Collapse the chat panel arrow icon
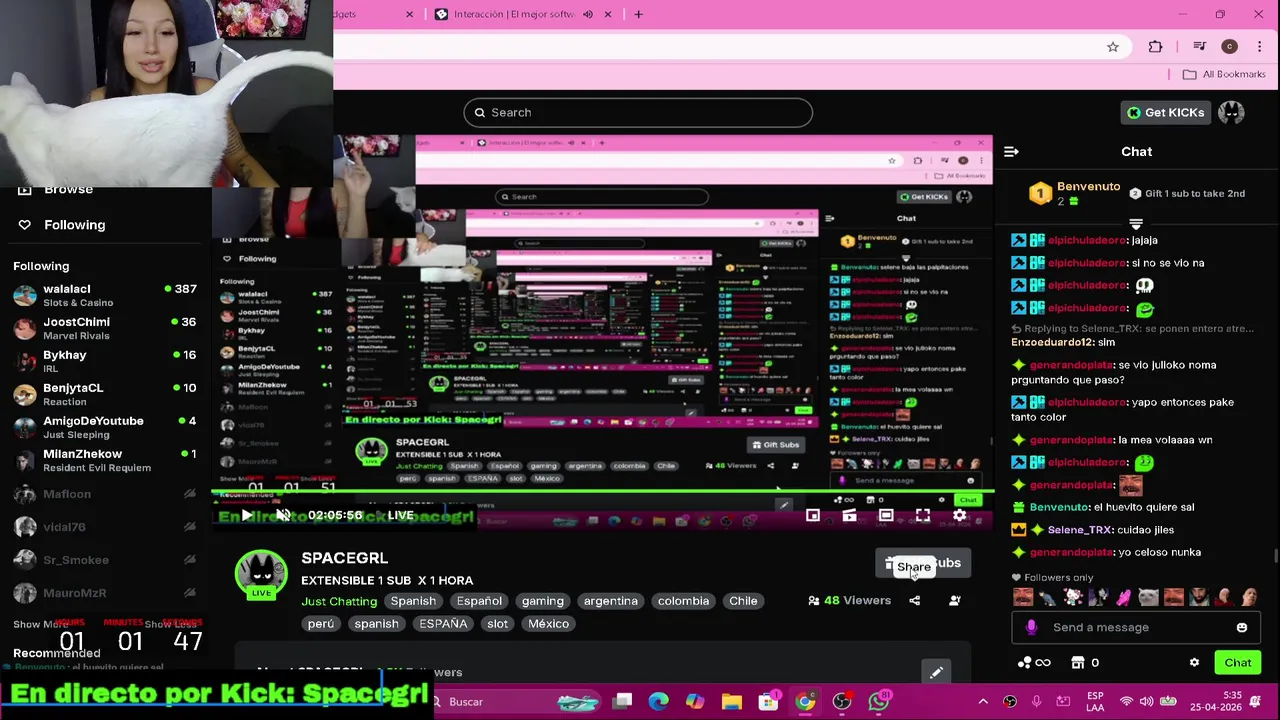The height and width of the screenshot is (720, 1280). click(x=1011, y=152)
